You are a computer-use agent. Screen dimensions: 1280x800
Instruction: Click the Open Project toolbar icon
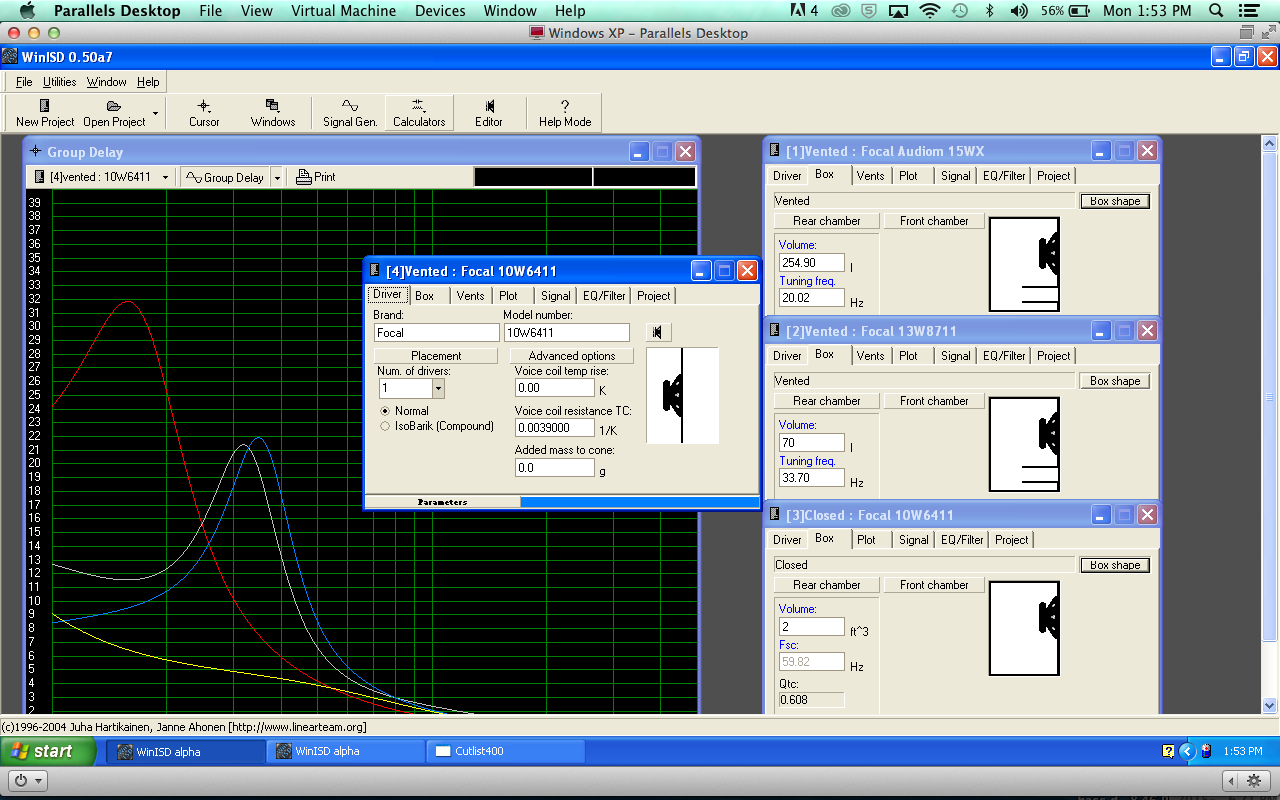pos(114,112)
